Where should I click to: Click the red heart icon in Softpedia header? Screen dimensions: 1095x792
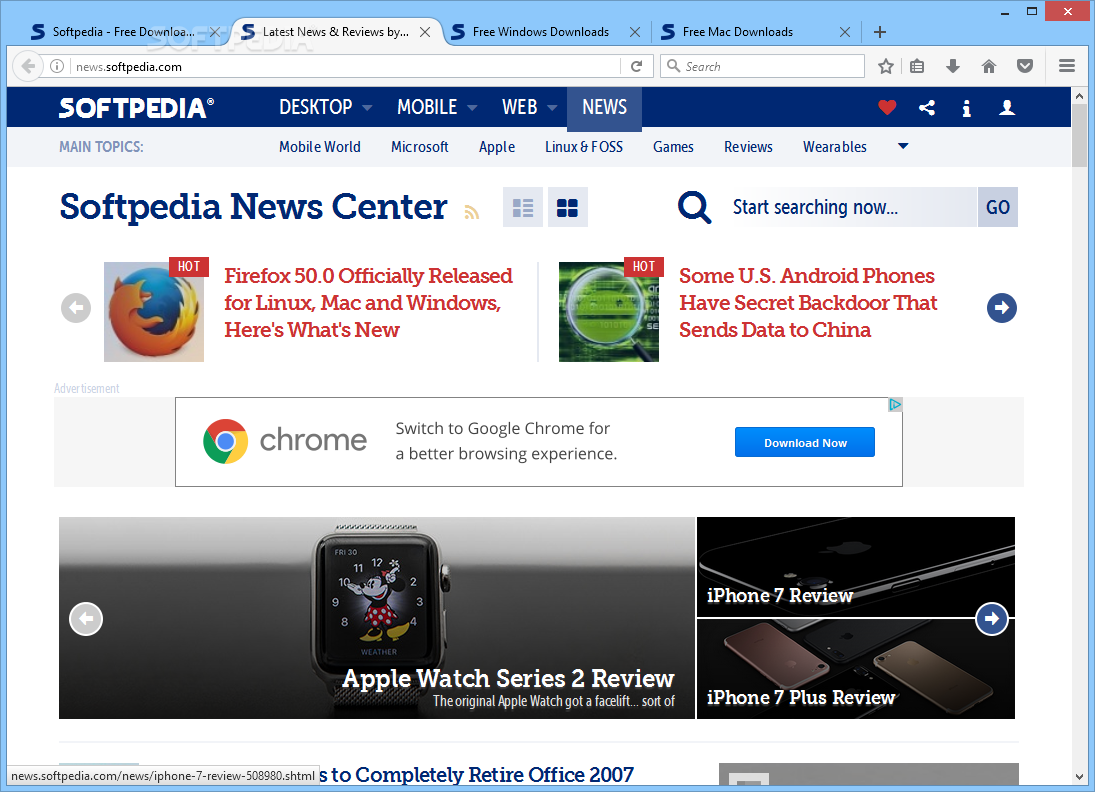click(887, 108)
